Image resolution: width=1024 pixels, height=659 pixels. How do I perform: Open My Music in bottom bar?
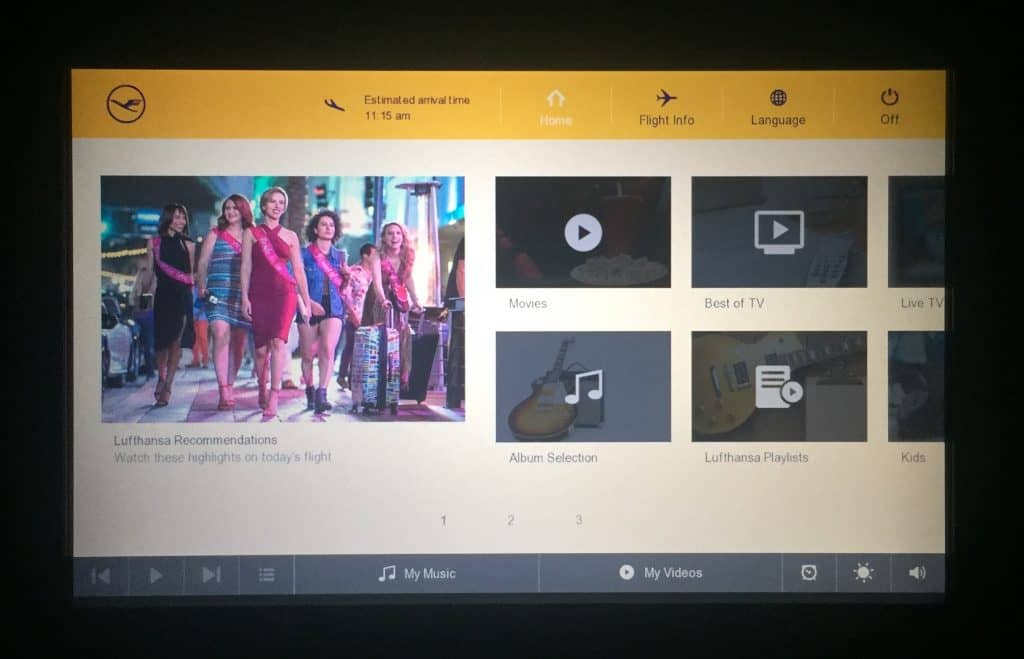416,574
